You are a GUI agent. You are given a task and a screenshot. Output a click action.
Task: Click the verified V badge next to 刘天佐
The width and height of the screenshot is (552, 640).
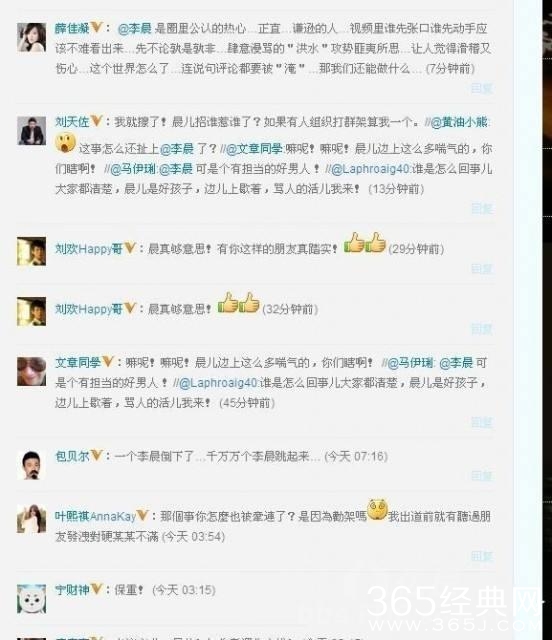pyautogui.click(x=96, y=121)
